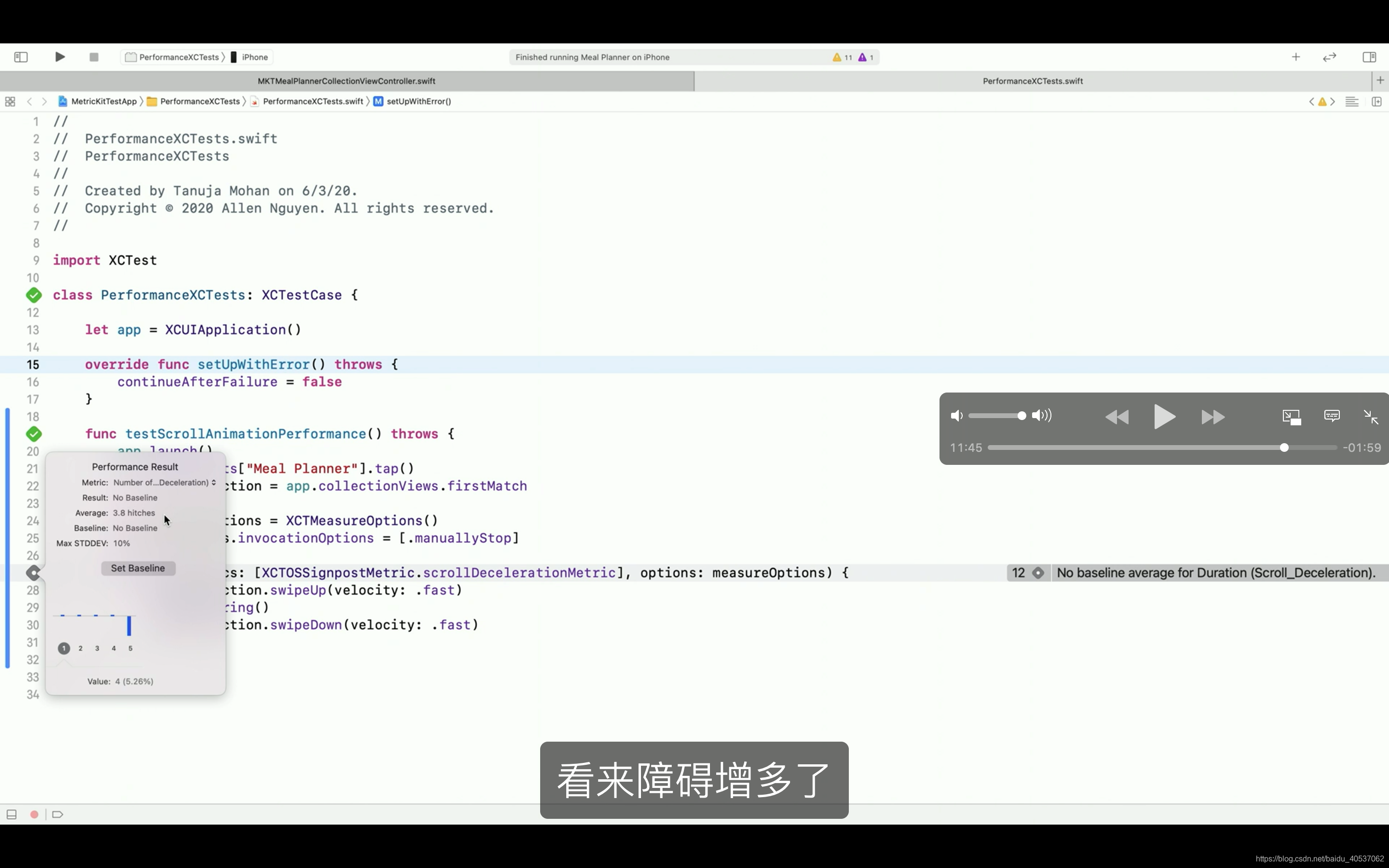Fast forward the video
Screen dimensions: 1389x868
pyautogui.click(x=1213, y=417)
